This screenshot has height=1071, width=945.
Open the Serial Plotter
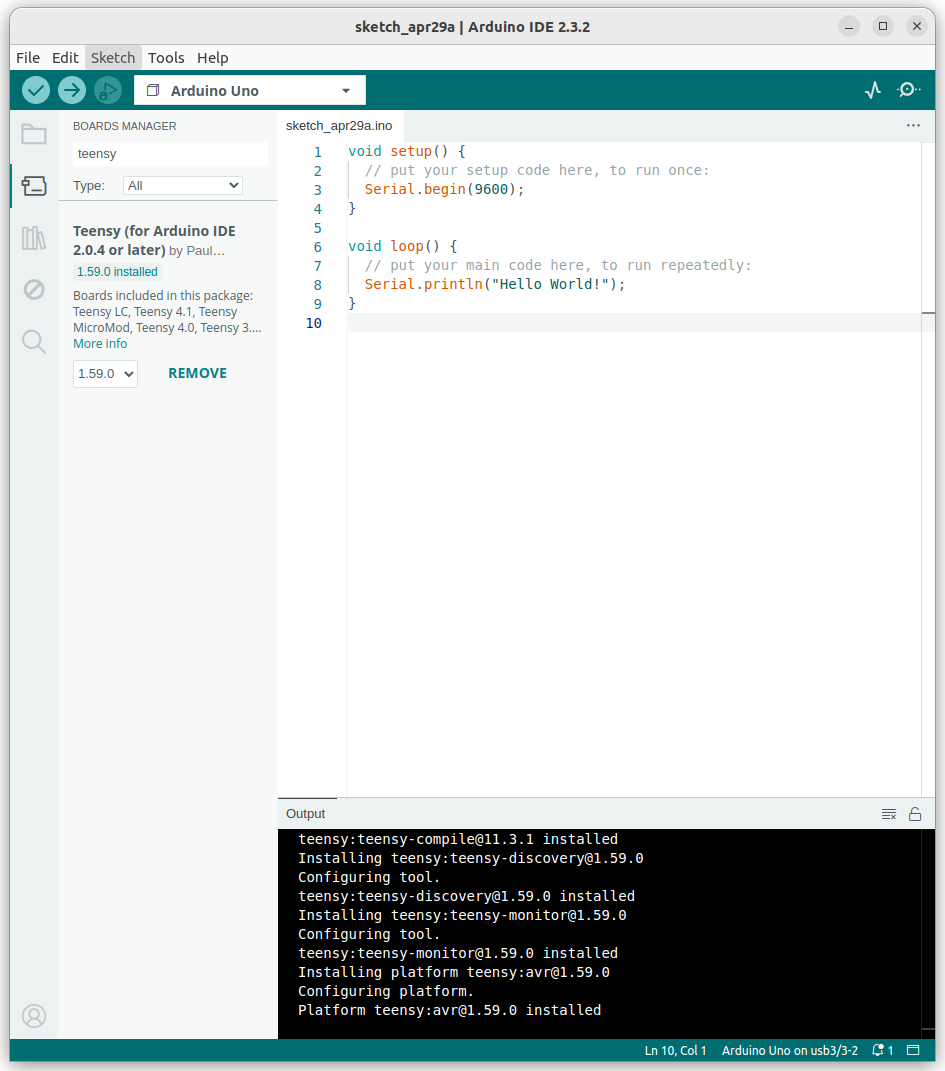tap(873, 90)
